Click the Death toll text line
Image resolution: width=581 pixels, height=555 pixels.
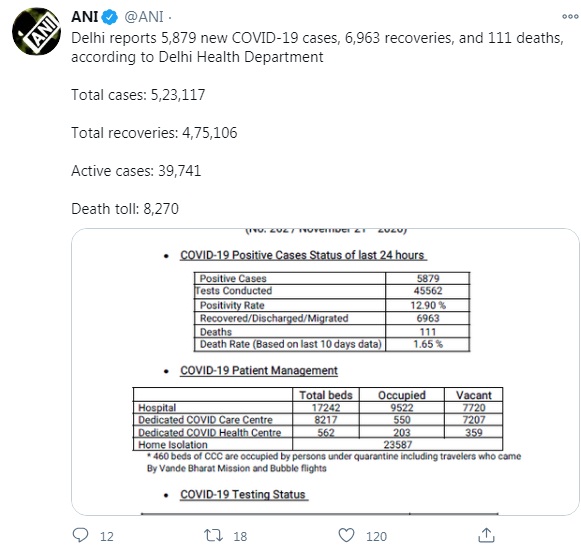tap(125, 209)
